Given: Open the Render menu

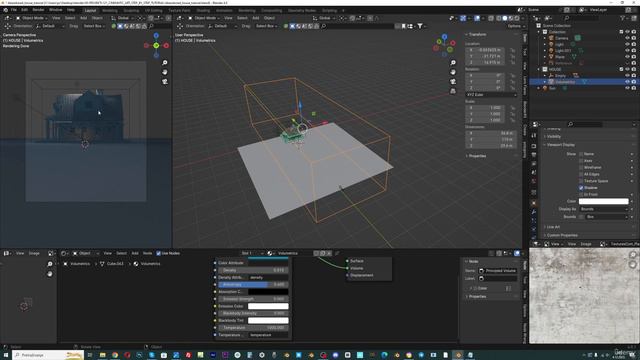Looking at the screenshot, I should pos(38,10).
